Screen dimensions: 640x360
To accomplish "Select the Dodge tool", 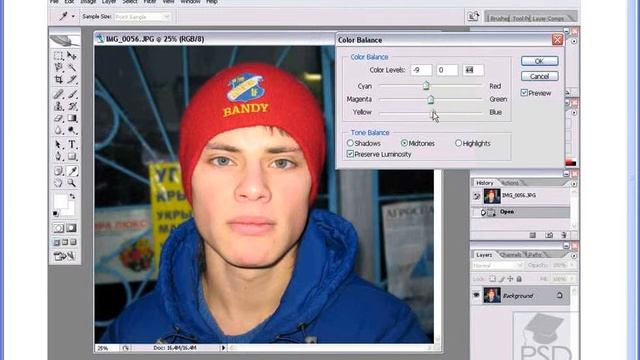I will (x=72, y=130).
